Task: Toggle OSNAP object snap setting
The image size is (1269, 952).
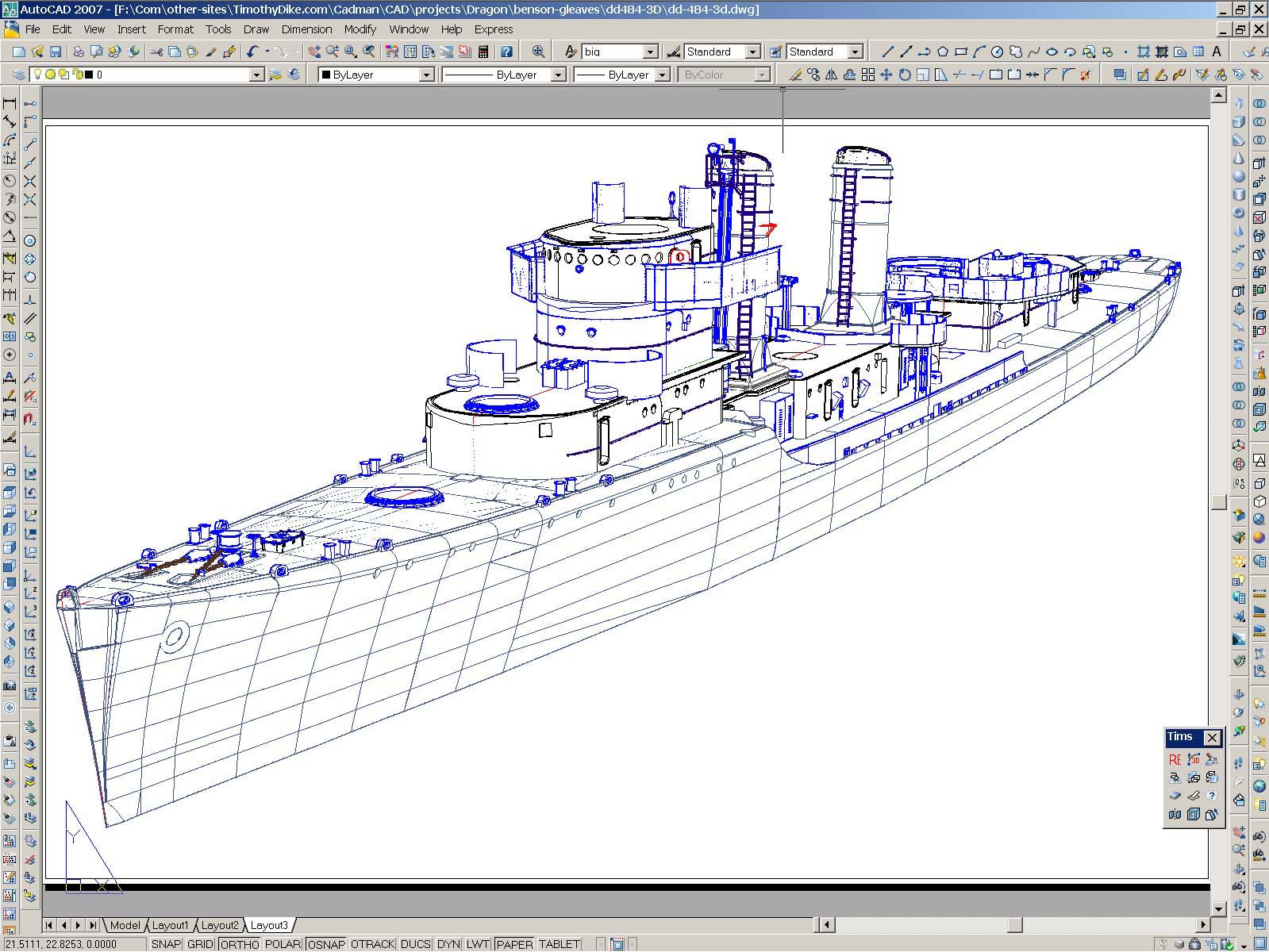Action: click(x=326, y=944)
